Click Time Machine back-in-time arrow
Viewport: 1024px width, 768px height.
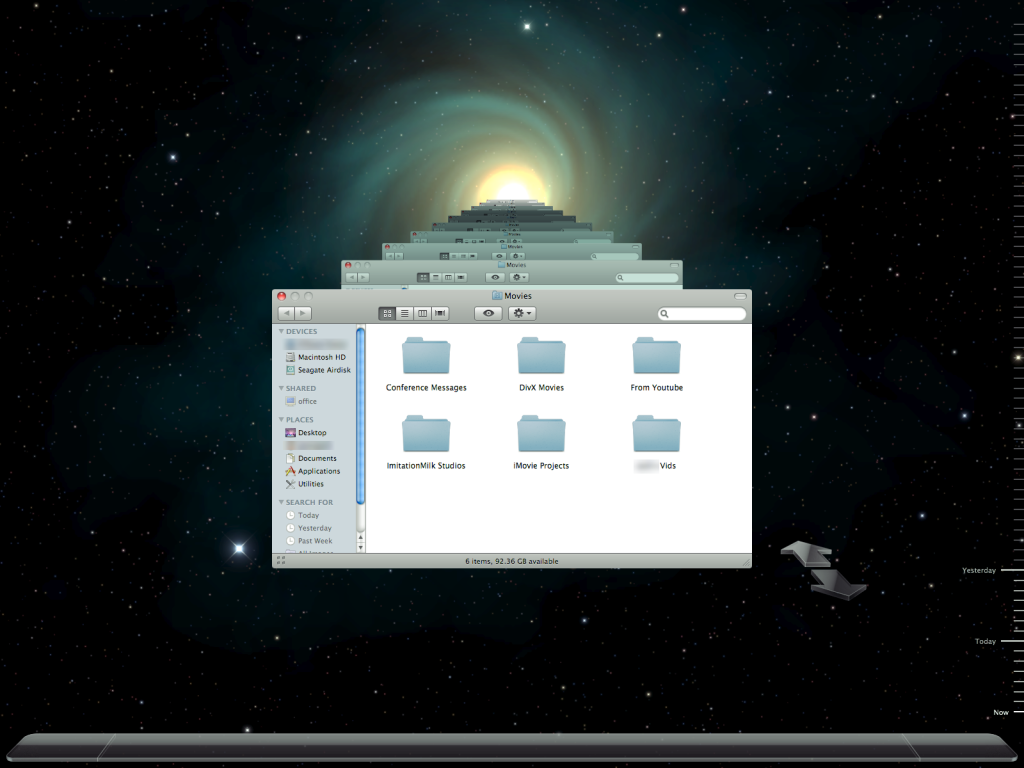click(x=807, y=553)
